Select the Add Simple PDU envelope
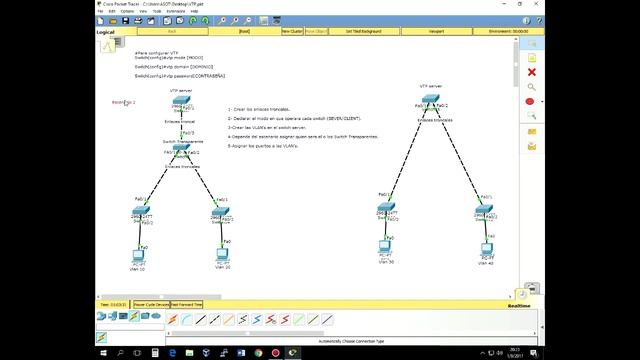The width and height of the screenshot is (640, 360). (x=532, y=131)
